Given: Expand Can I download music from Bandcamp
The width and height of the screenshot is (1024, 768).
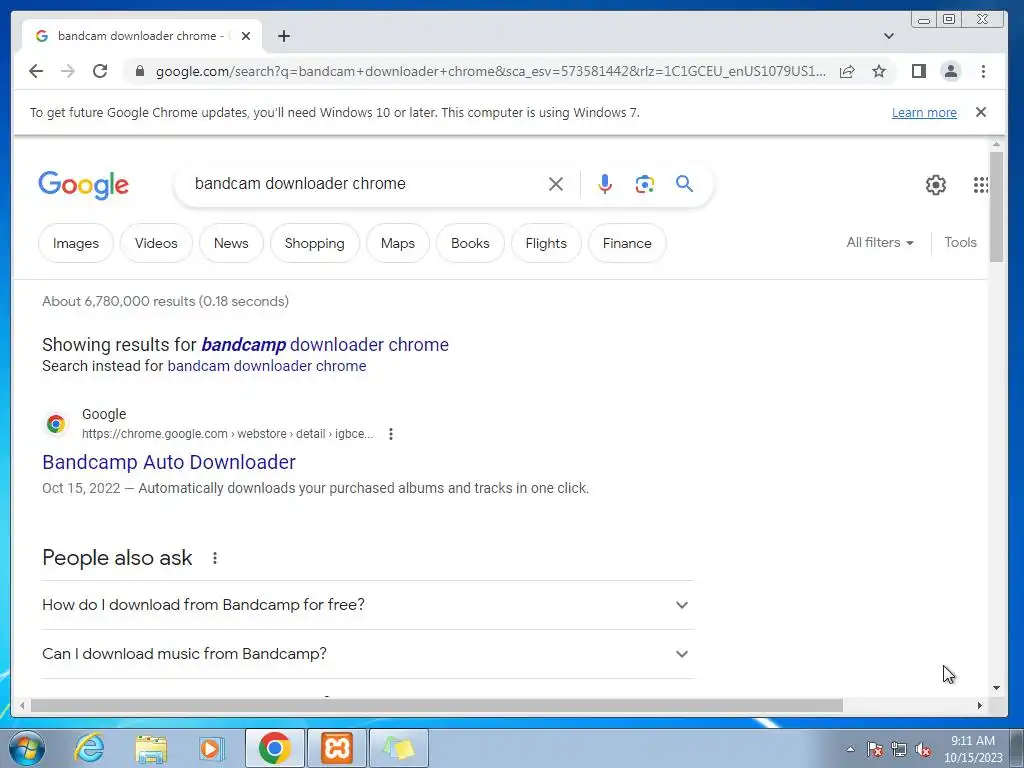Looking at the screenshot, I should tap(368, 654).
